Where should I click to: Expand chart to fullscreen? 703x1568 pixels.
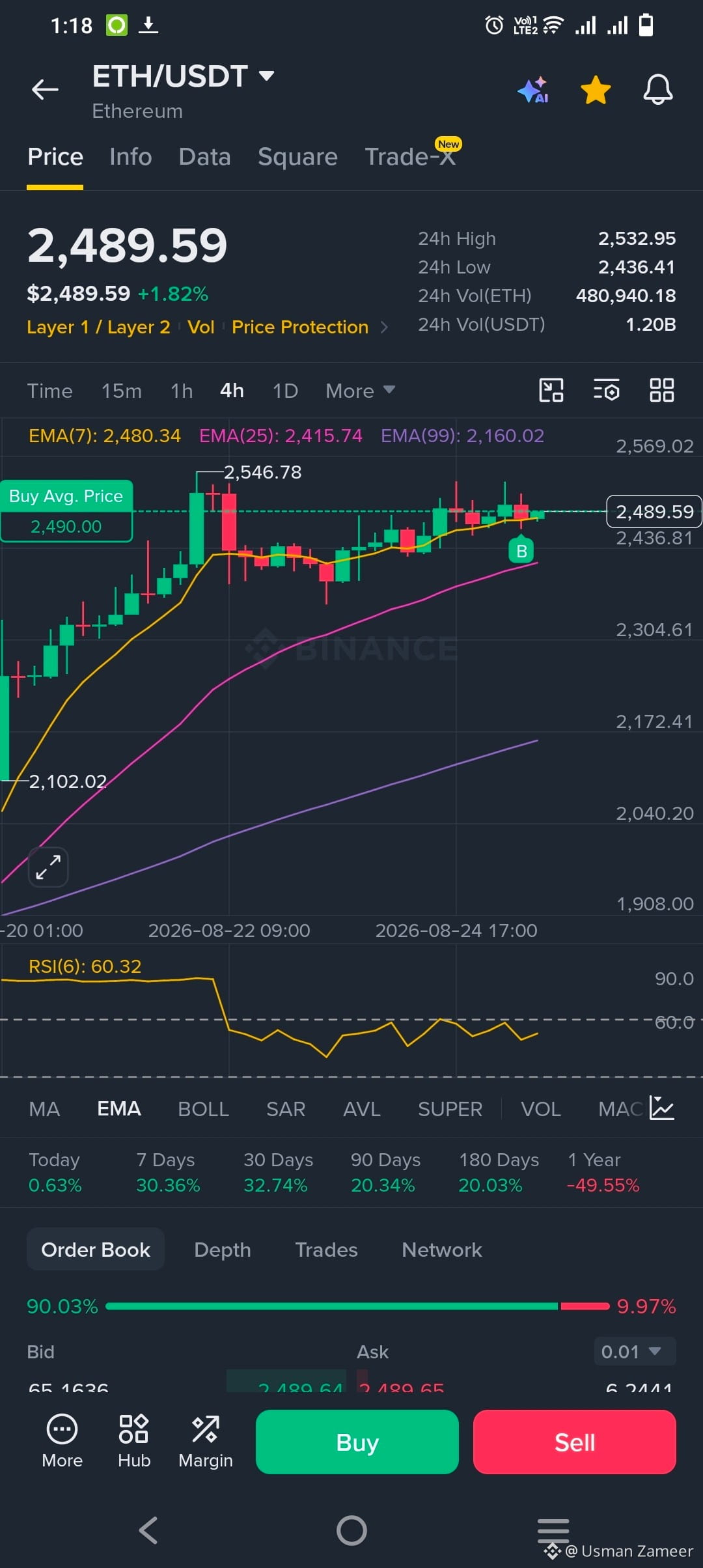tap(48, 867)
